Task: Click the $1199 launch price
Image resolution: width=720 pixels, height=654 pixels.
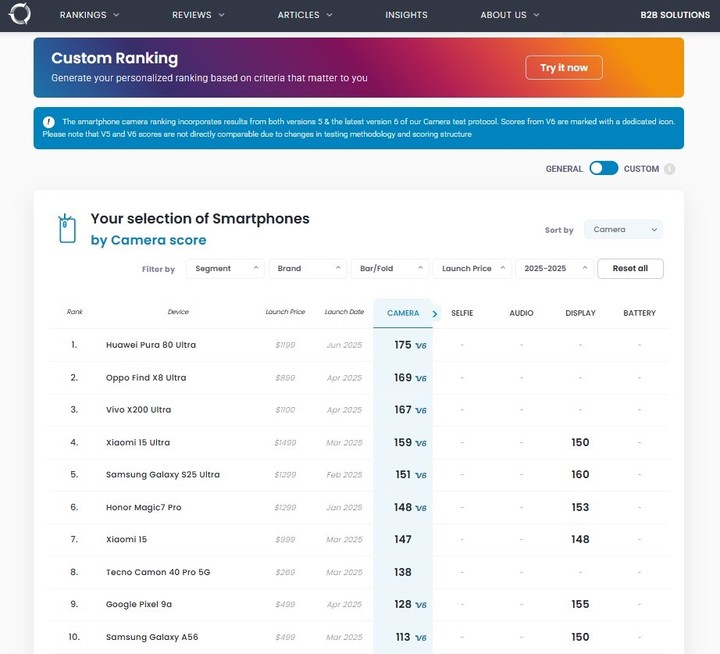Action: tap(285, 345)
